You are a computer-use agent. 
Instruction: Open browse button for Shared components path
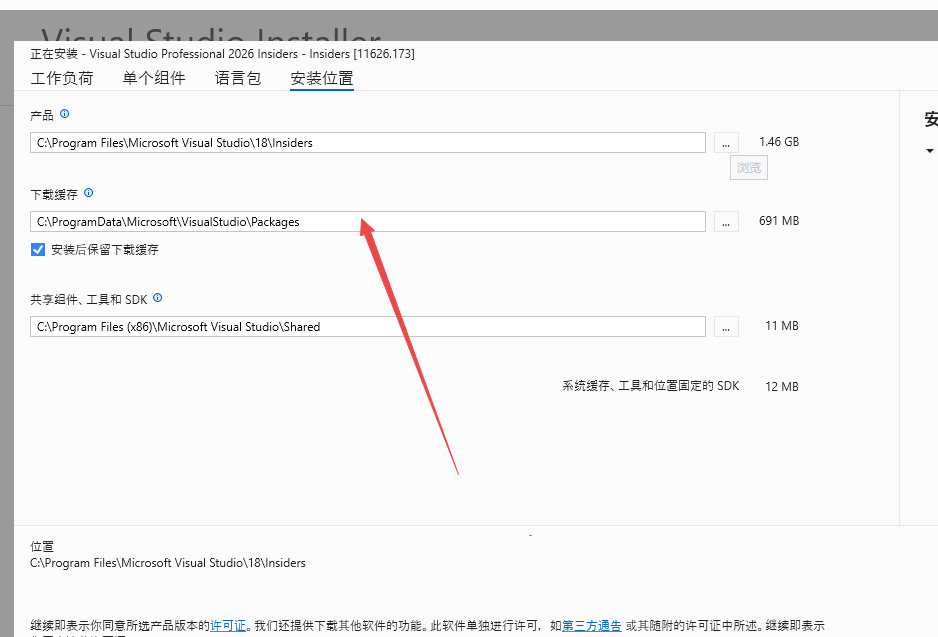[x=726, y=326]
